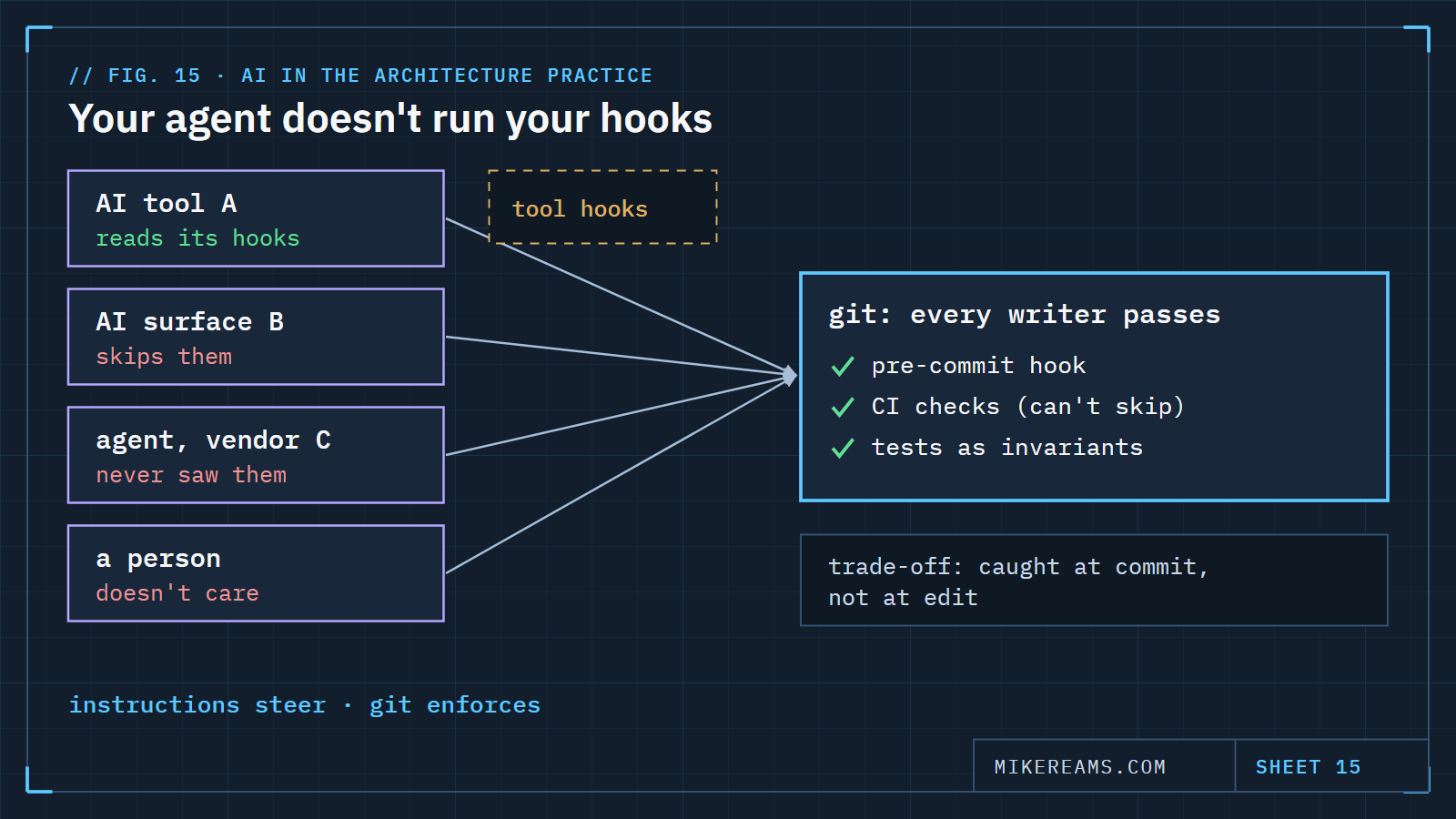The image size is (1456, 819).
Task: Click the checkmark beside CI checks
Action: 843,407
